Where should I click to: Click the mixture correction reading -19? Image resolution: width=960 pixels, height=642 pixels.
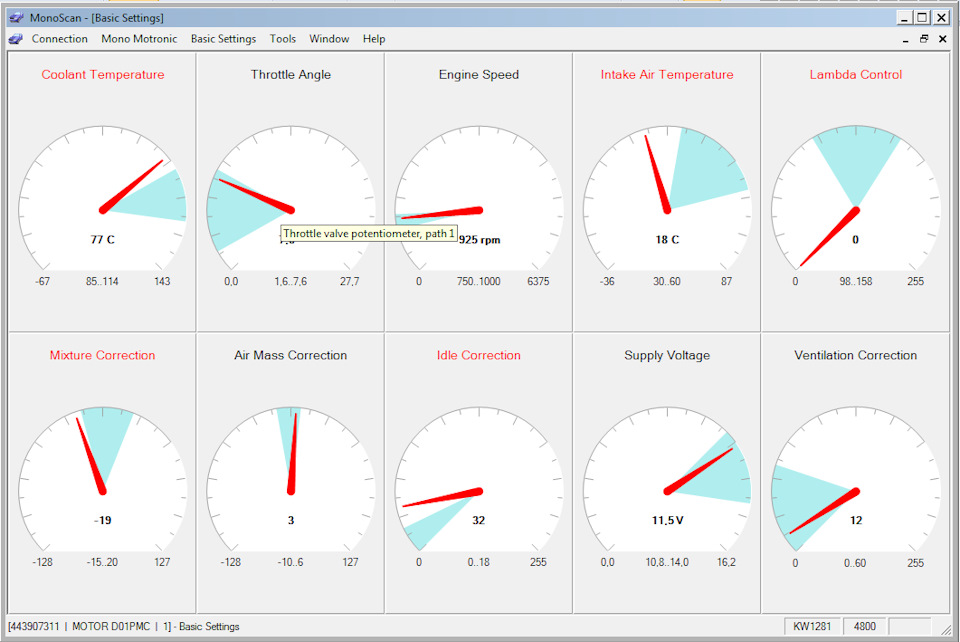click(x=103, y=520)
